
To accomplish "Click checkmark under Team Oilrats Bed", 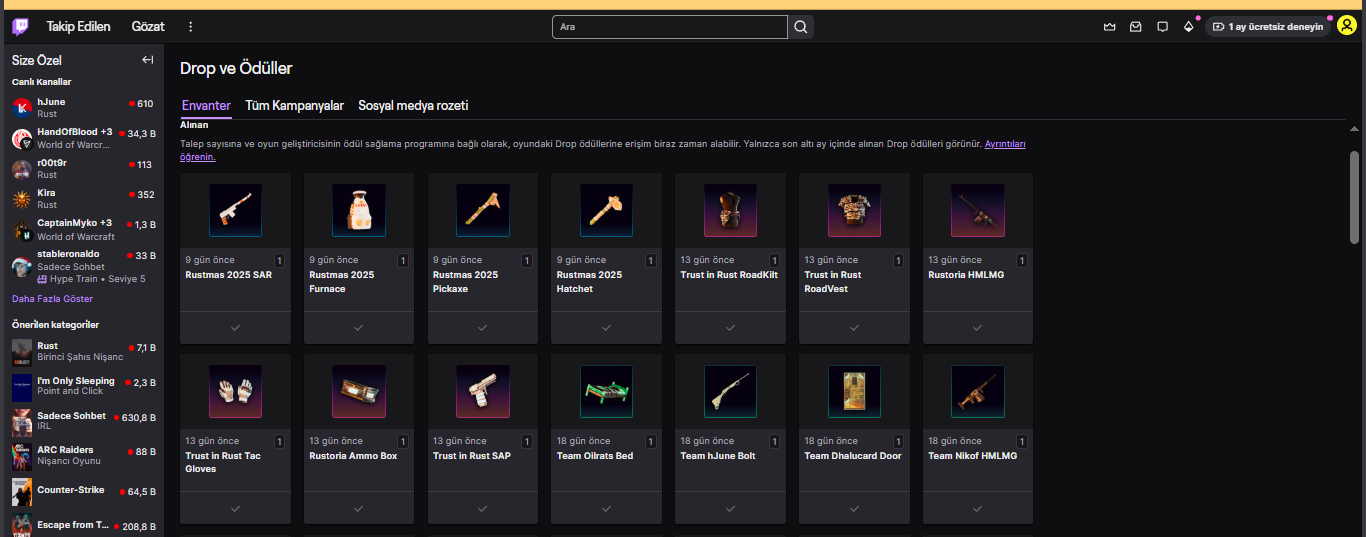I will point(606,508).
